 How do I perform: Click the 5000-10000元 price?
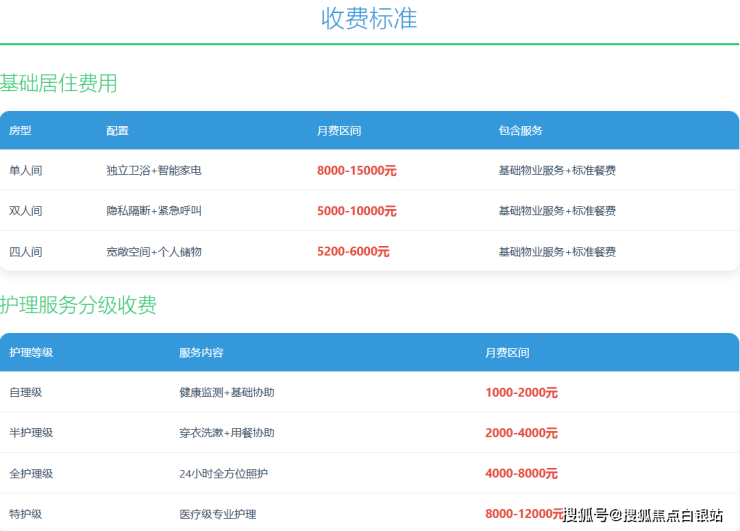[356, 211]
